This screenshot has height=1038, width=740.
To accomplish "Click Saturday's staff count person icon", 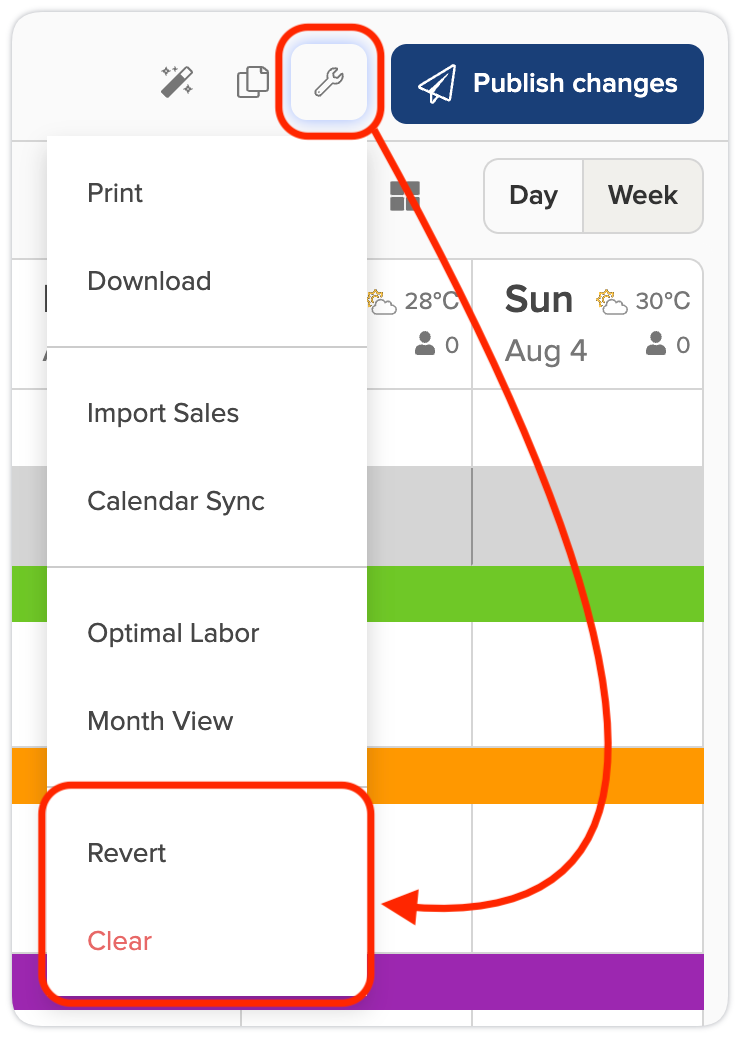I will (x=425, y=345).
